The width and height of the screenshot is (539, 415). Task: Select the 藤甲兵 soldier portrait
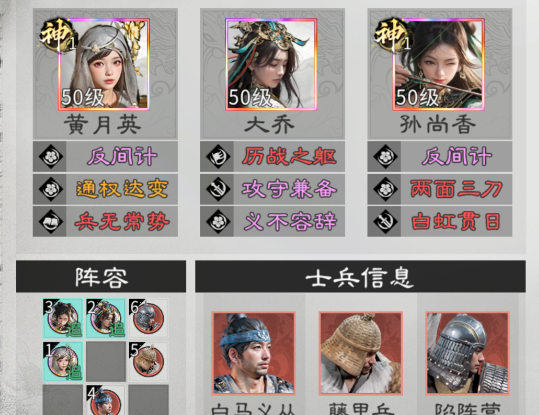pos(361,353)
